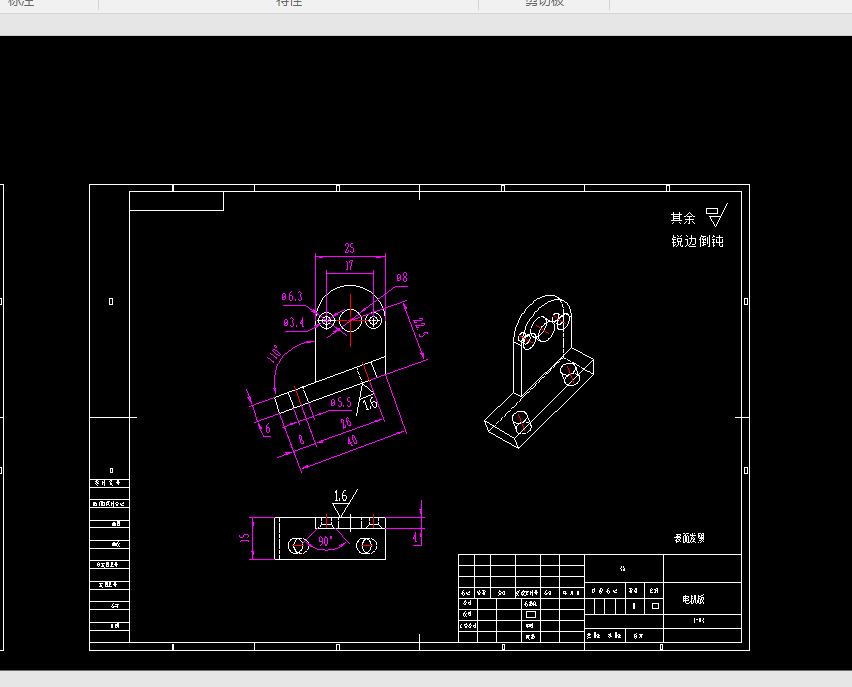The width and height of the screenshot is (852, 687).
Task: Select the isometric 3D bracket view
Action: (x=539, y=372)
